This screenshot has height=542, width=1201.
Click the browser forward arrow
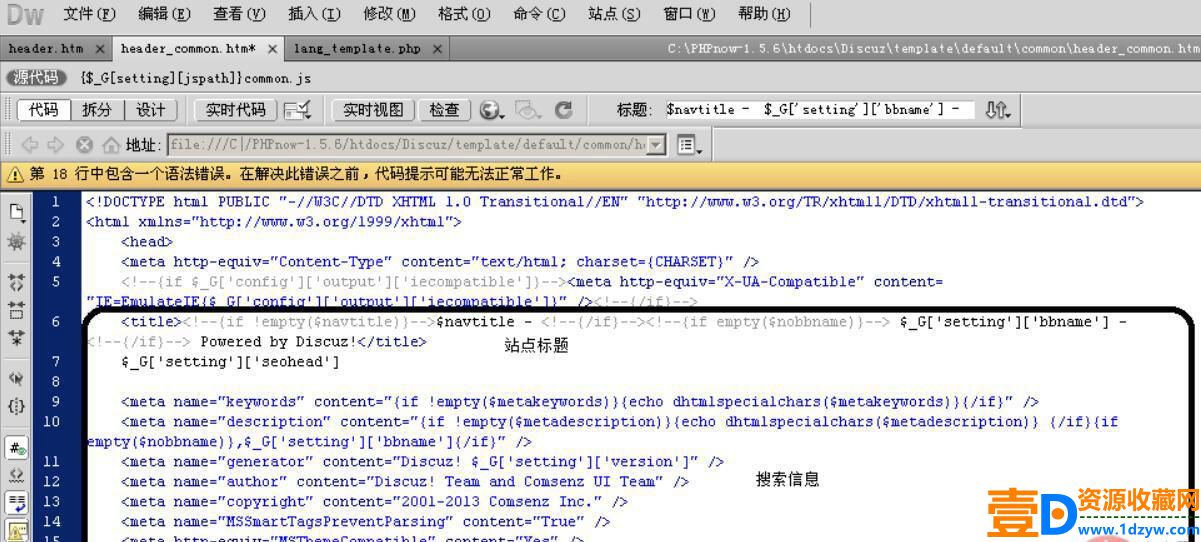click(56, 145)
